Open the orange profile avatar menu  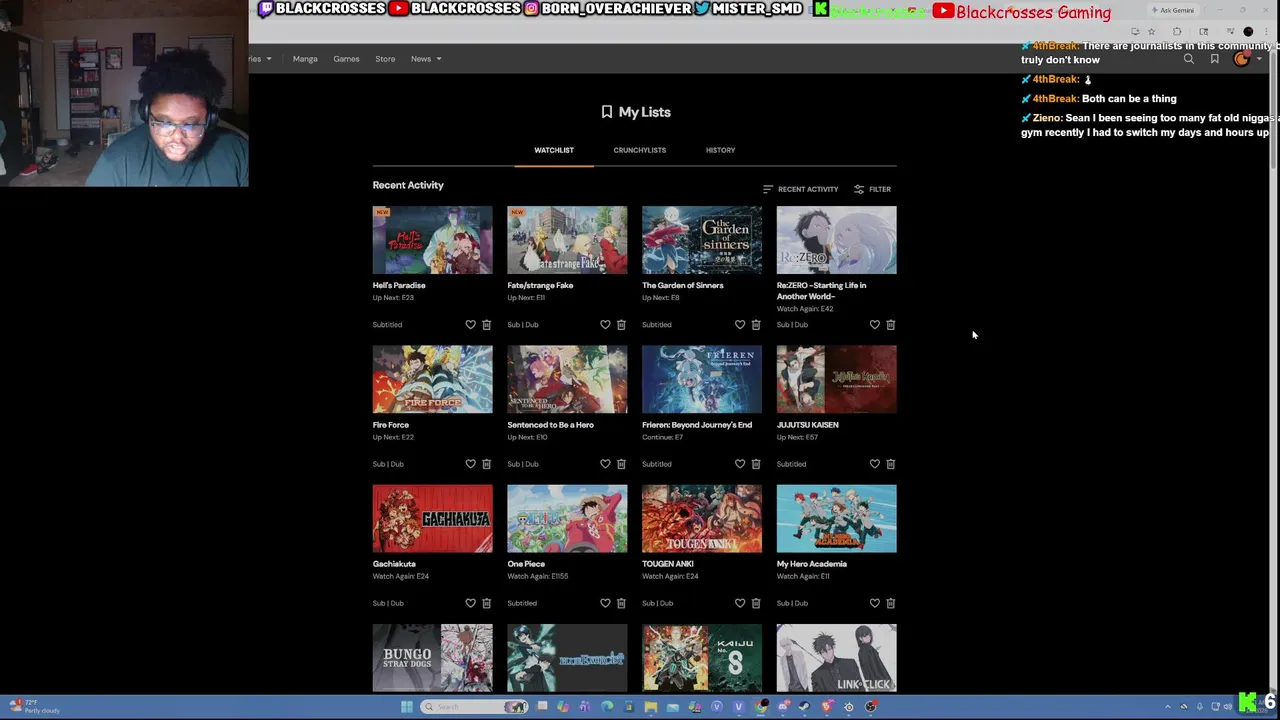1242,59
